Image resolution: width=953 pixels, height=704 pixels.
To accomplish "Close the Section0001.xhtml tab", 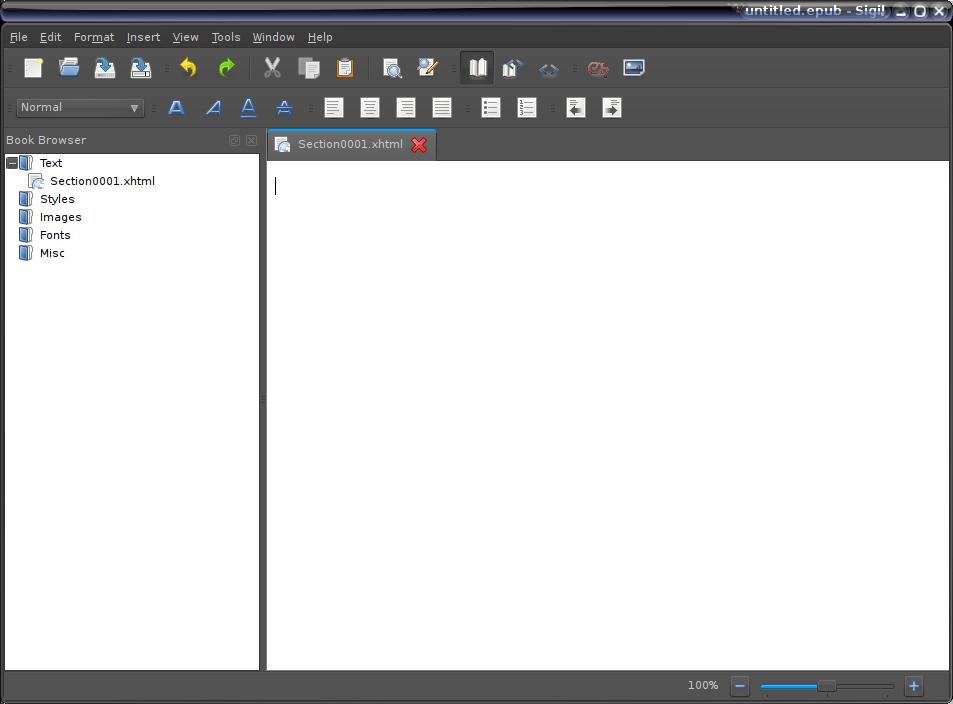I will coord(419,145).
